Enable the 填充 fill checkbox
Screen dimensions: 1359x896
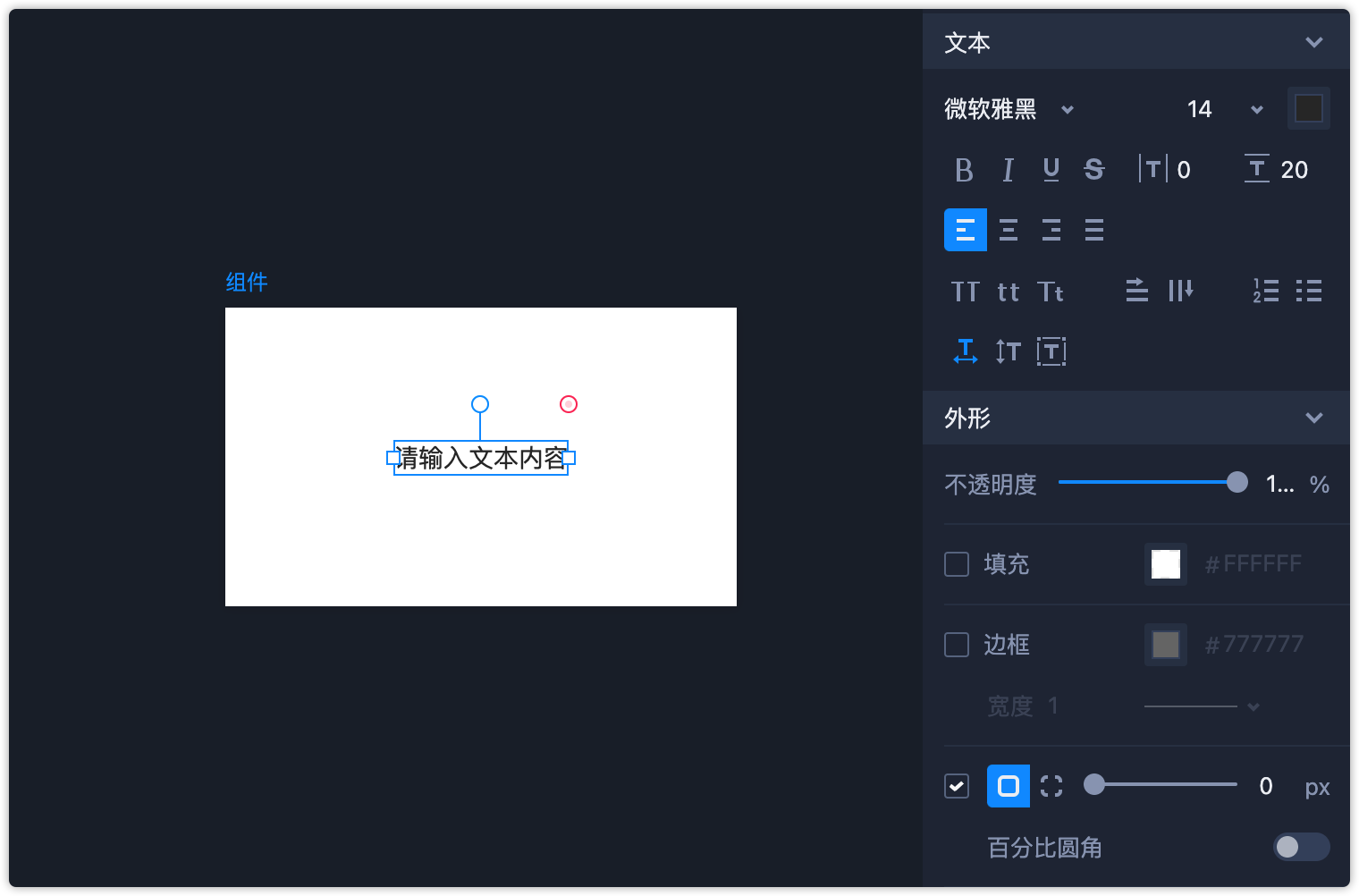pos(957,564)
